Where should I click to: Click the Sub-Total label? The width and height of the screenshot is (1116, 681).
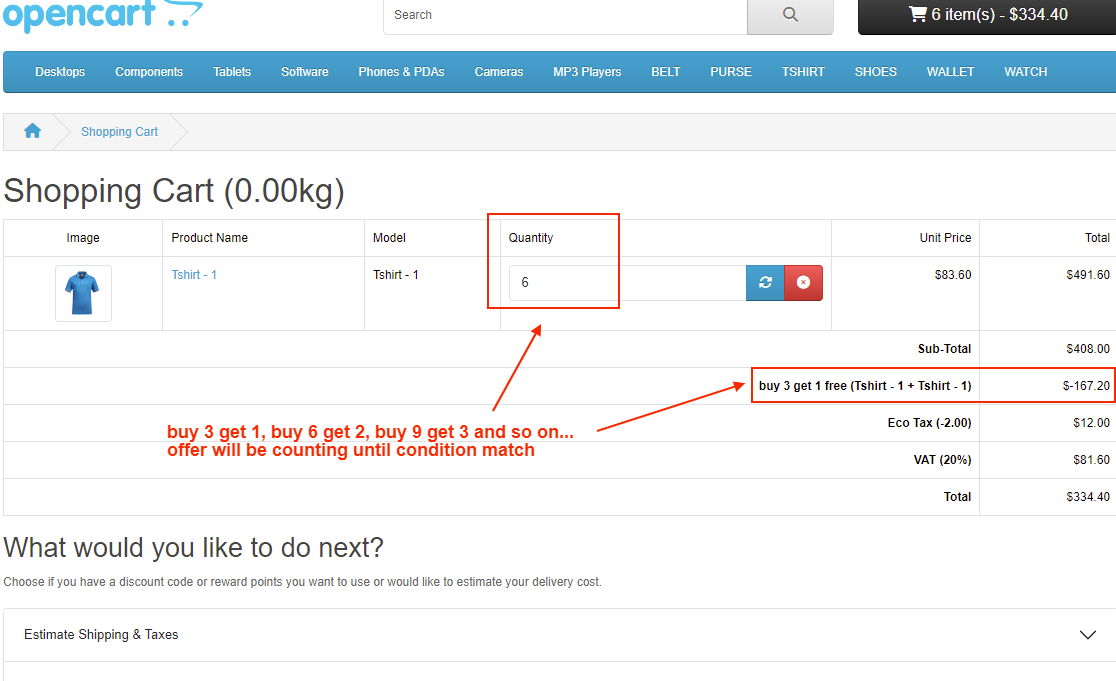(x=944, y=349)
